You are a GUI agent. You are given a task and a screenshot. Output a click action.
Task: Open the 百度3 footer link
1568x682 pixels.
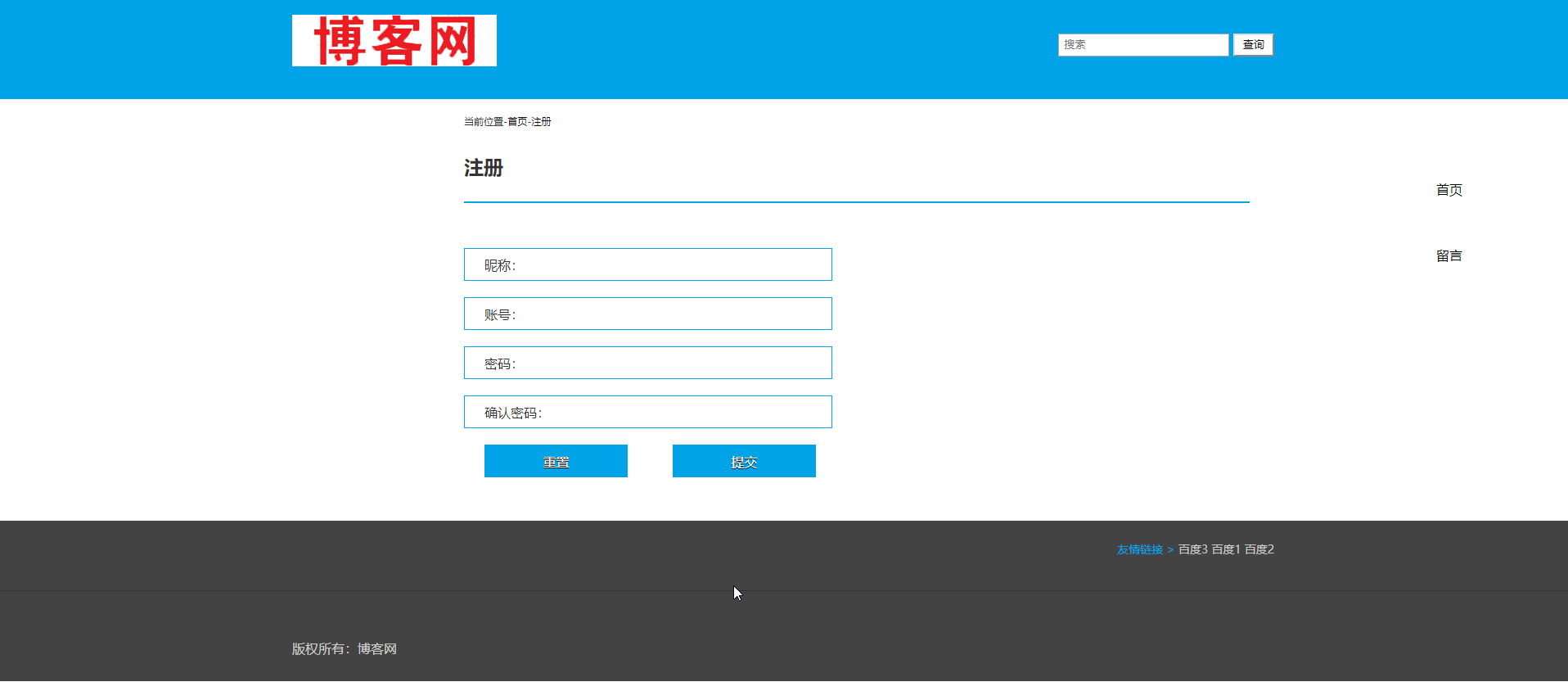(x=1192, y=550)
